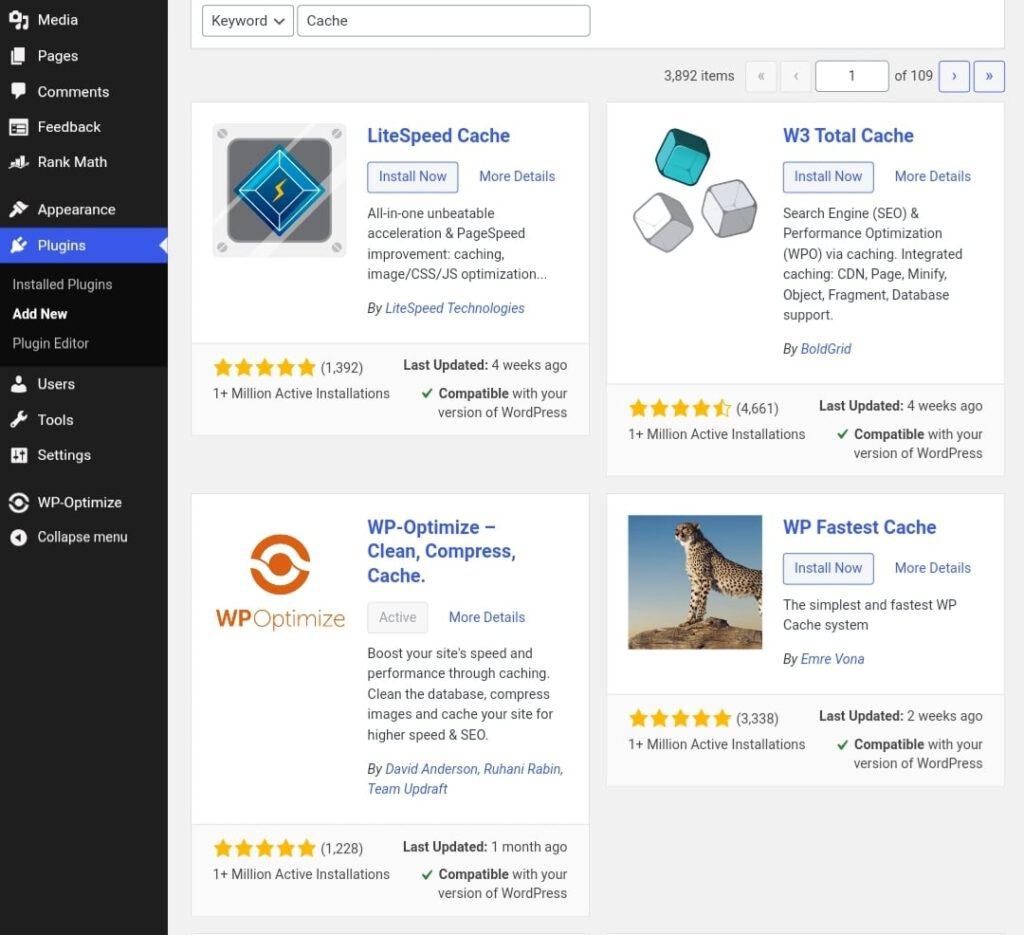Click the Plugins plug icon

coord(18,246)
